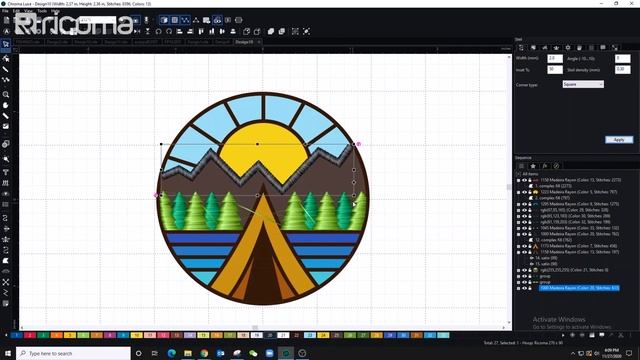Click the triangle node-display icon in top toolbar
The image size is (640, 360).
196,20
